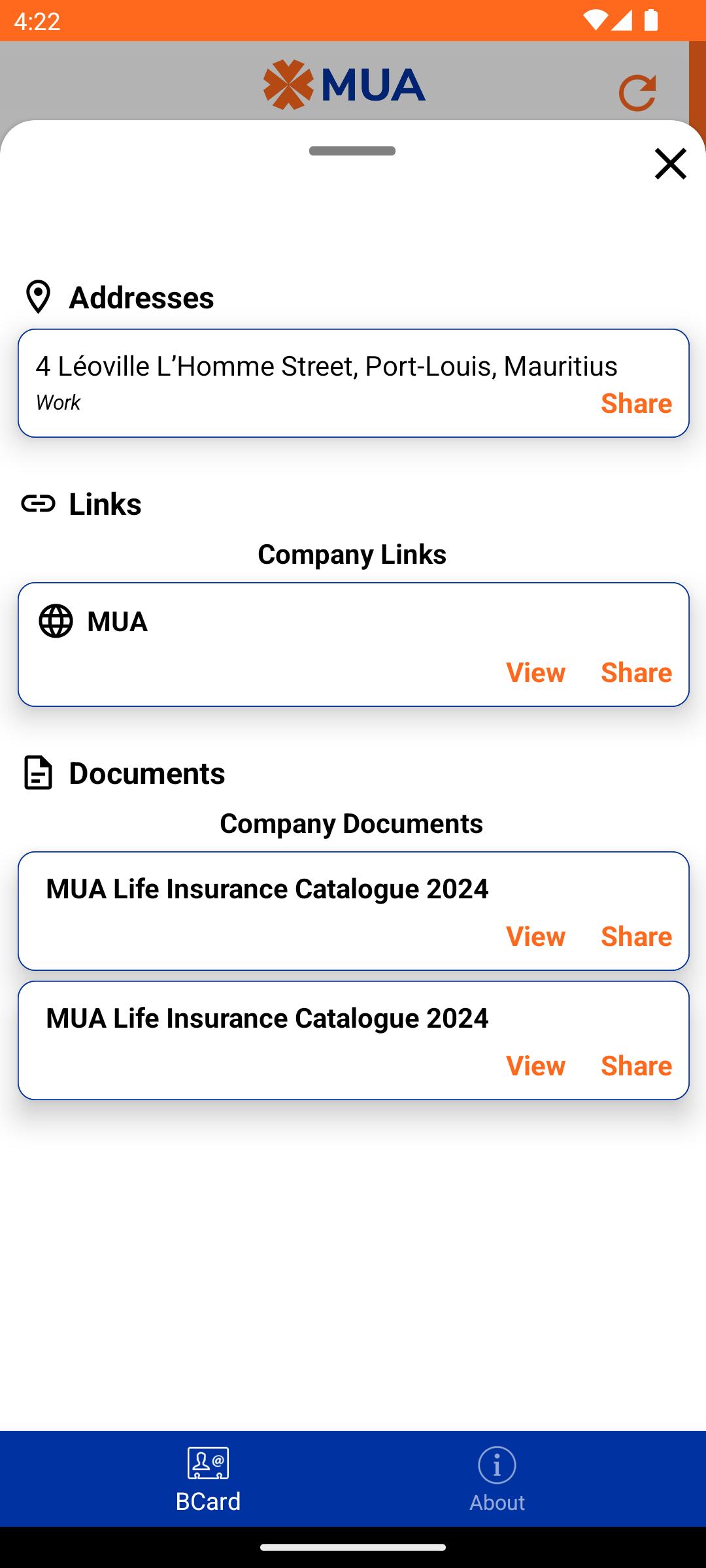Tap the battery icon in status bar
Screen dimensions: 706x1568
(x=651, y=20)
